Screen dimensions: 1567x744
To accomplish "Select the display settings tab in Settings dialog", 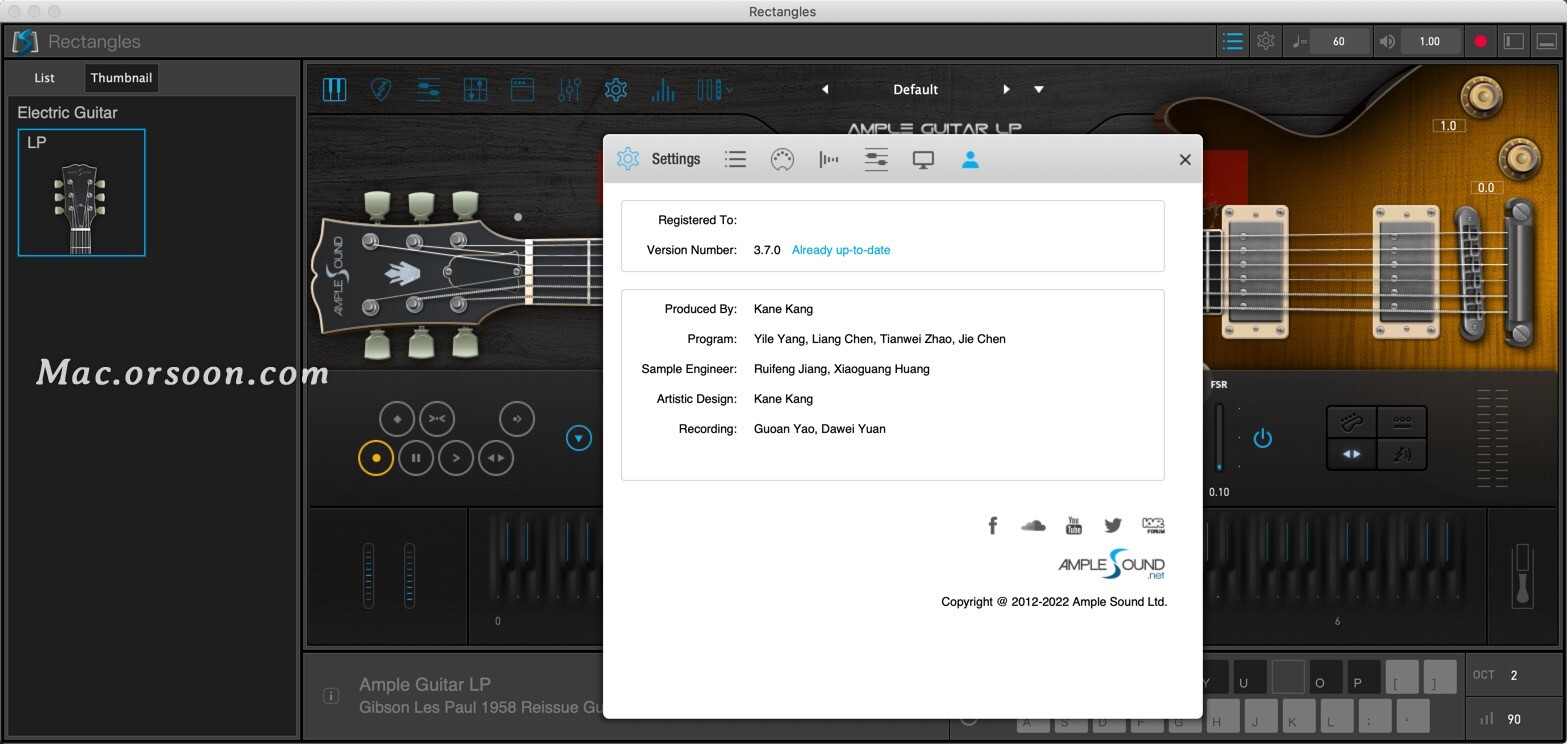I will (923, 158).
